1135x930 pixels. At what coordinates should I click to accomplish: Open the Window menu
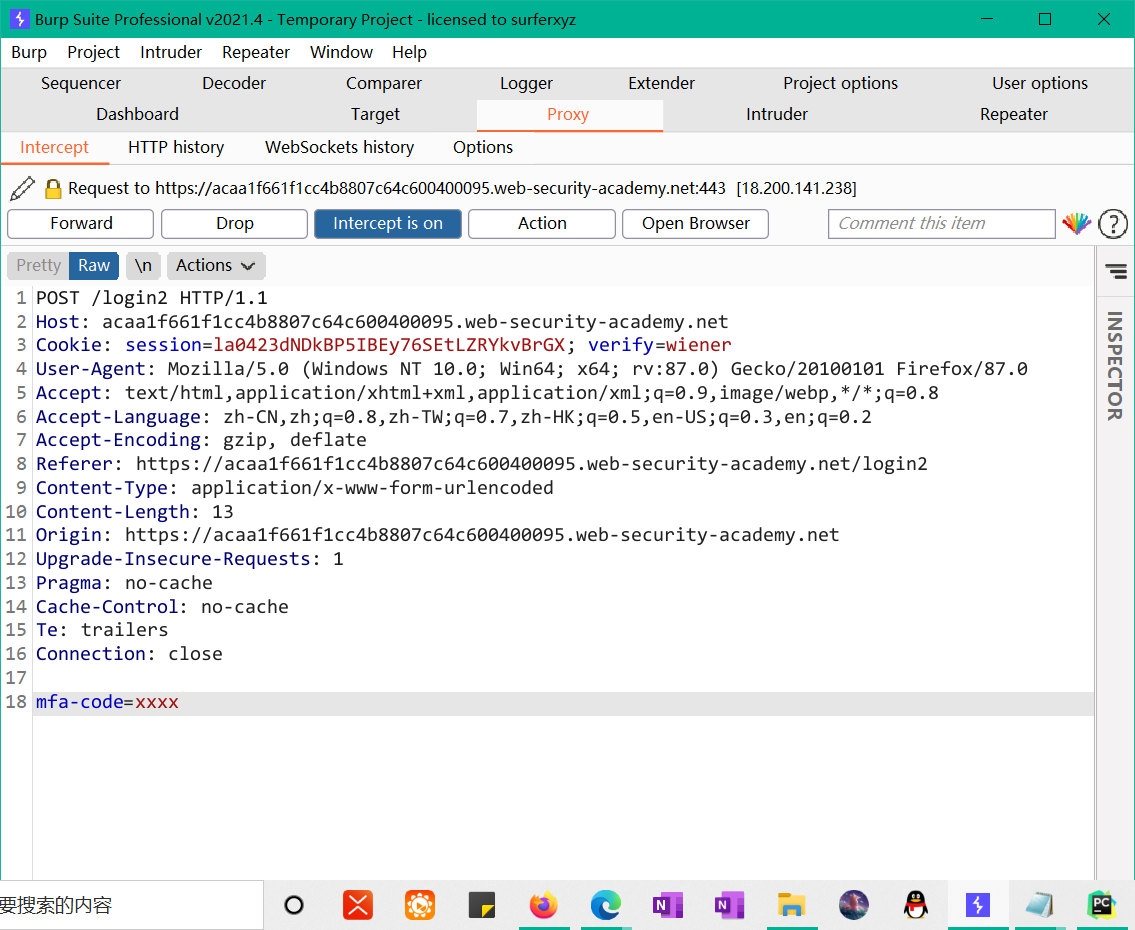pos(341,52)
